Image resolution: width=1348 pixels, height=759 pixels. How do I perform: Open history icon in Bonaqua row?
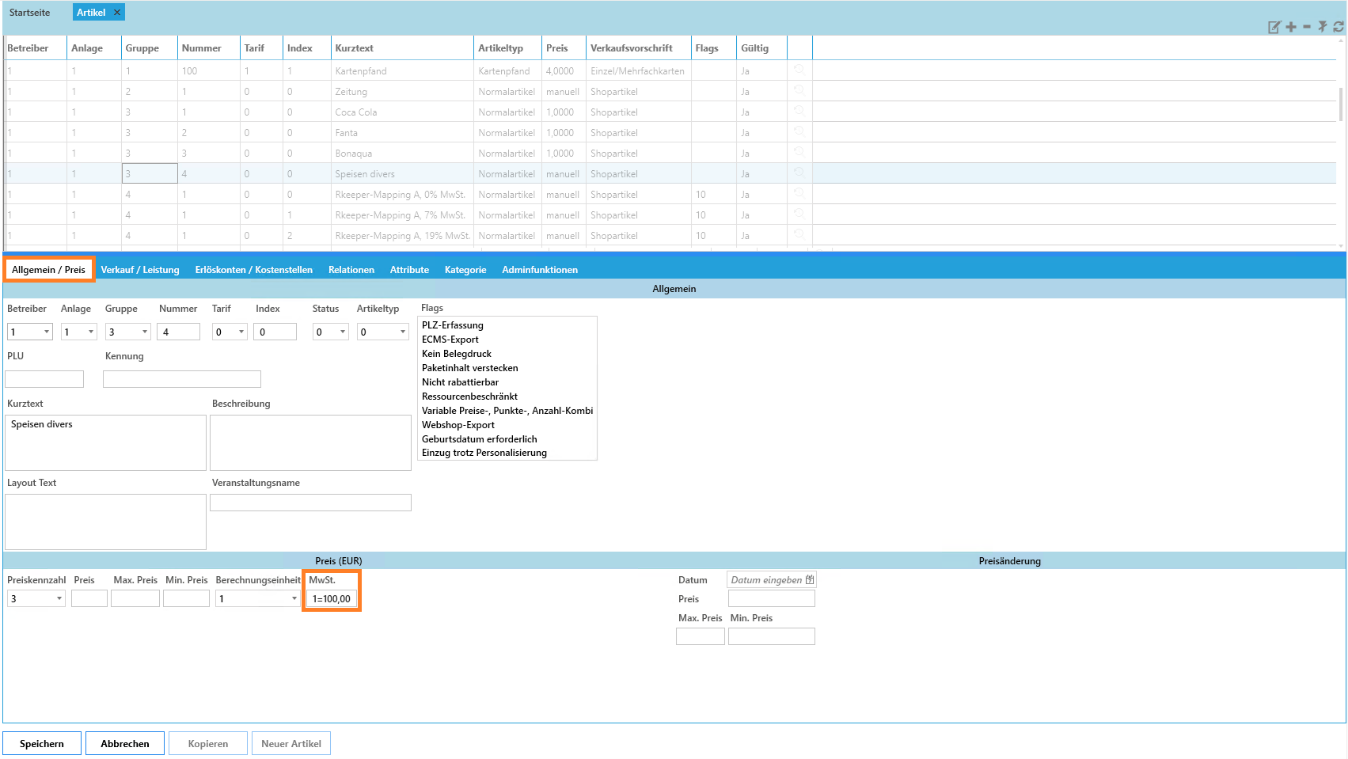(x=799, y=153)
